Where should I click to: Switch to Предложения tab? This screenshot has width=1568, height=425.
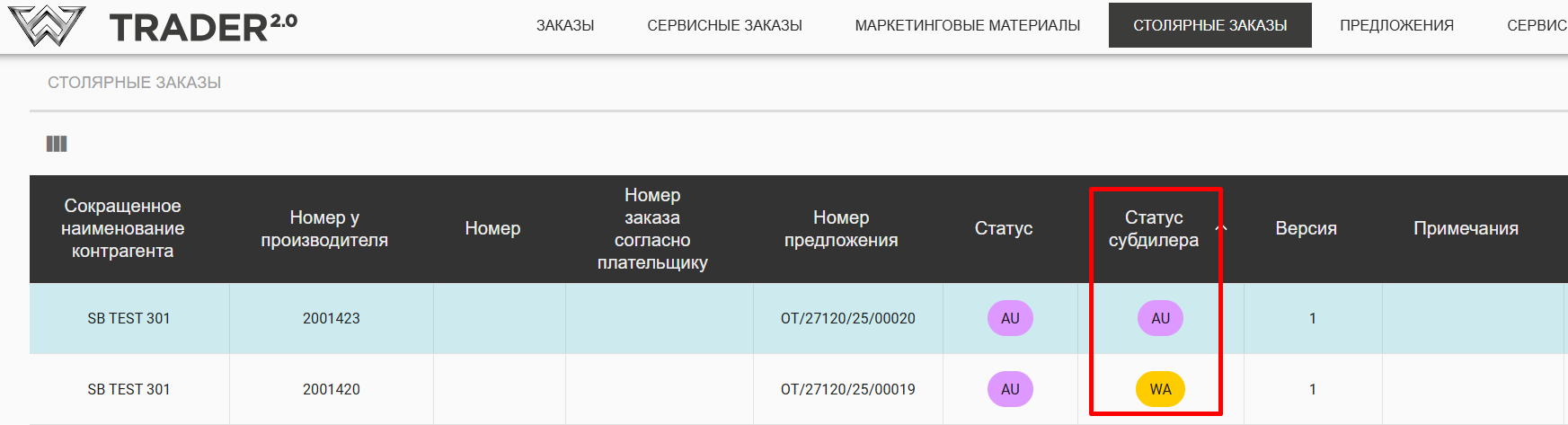coord(1396,25)
